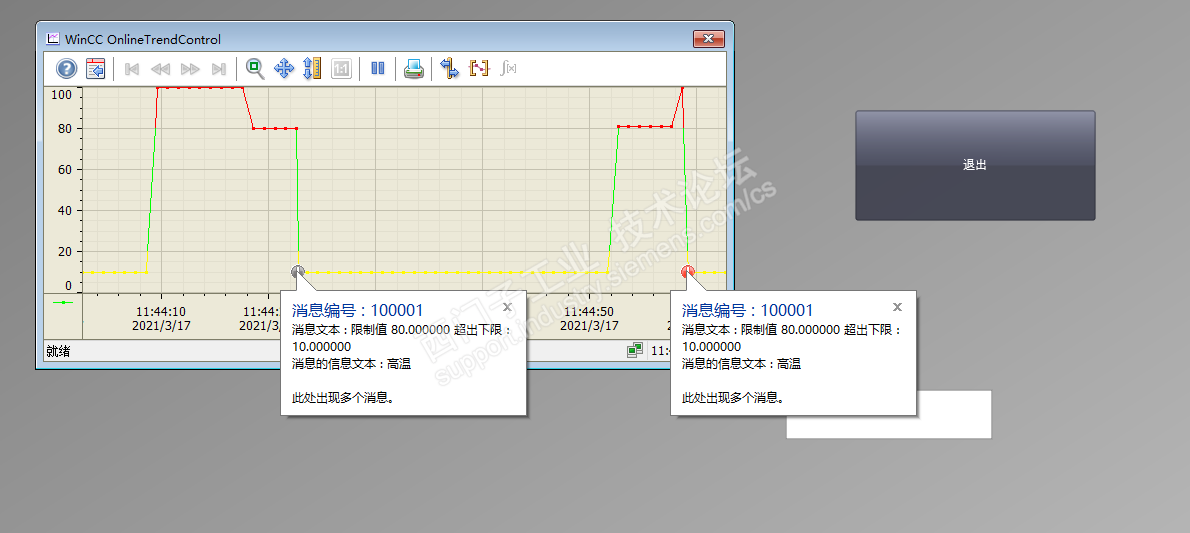Click the 退出 exit button
The width and height of the screenshot is (1190, 533).
click(975, 166)
